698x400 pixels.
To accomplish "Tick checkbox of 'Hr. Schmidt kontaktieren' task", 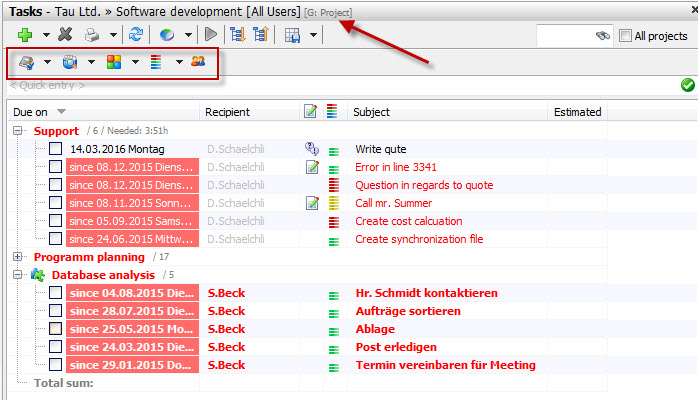I will [x=56, y=293].
